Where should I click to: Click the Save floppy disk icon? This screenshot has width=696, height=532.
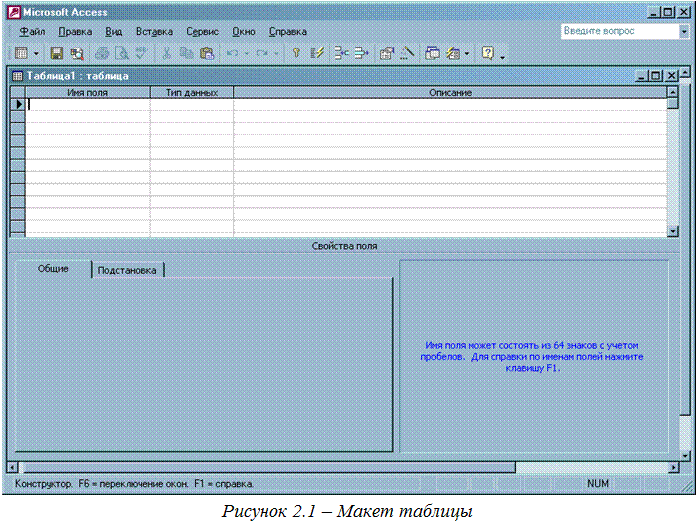click(56, 54)
